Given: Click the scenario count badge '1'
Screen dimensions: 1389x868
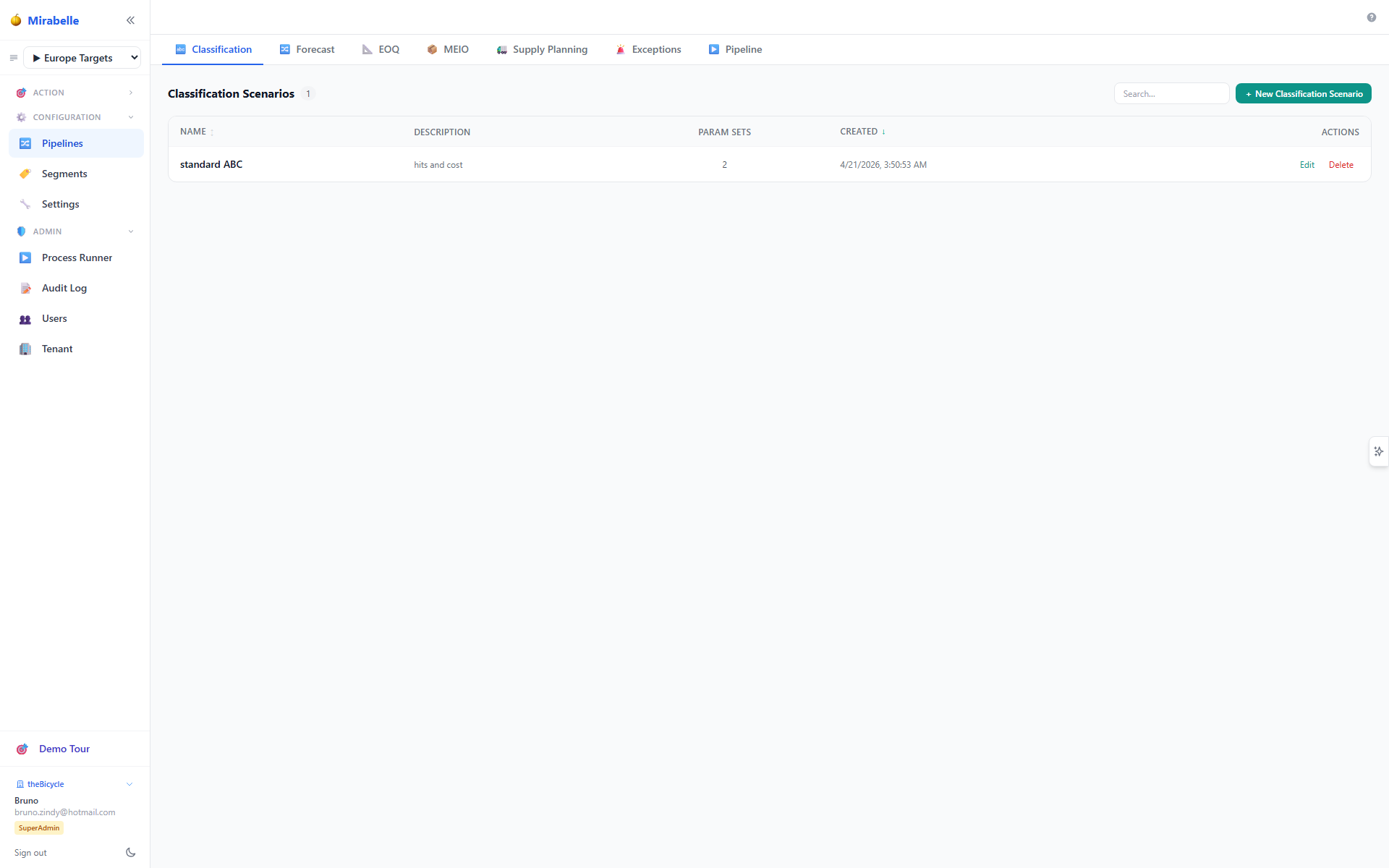Looking at the screenshot, I should click(x=308, y=93).
